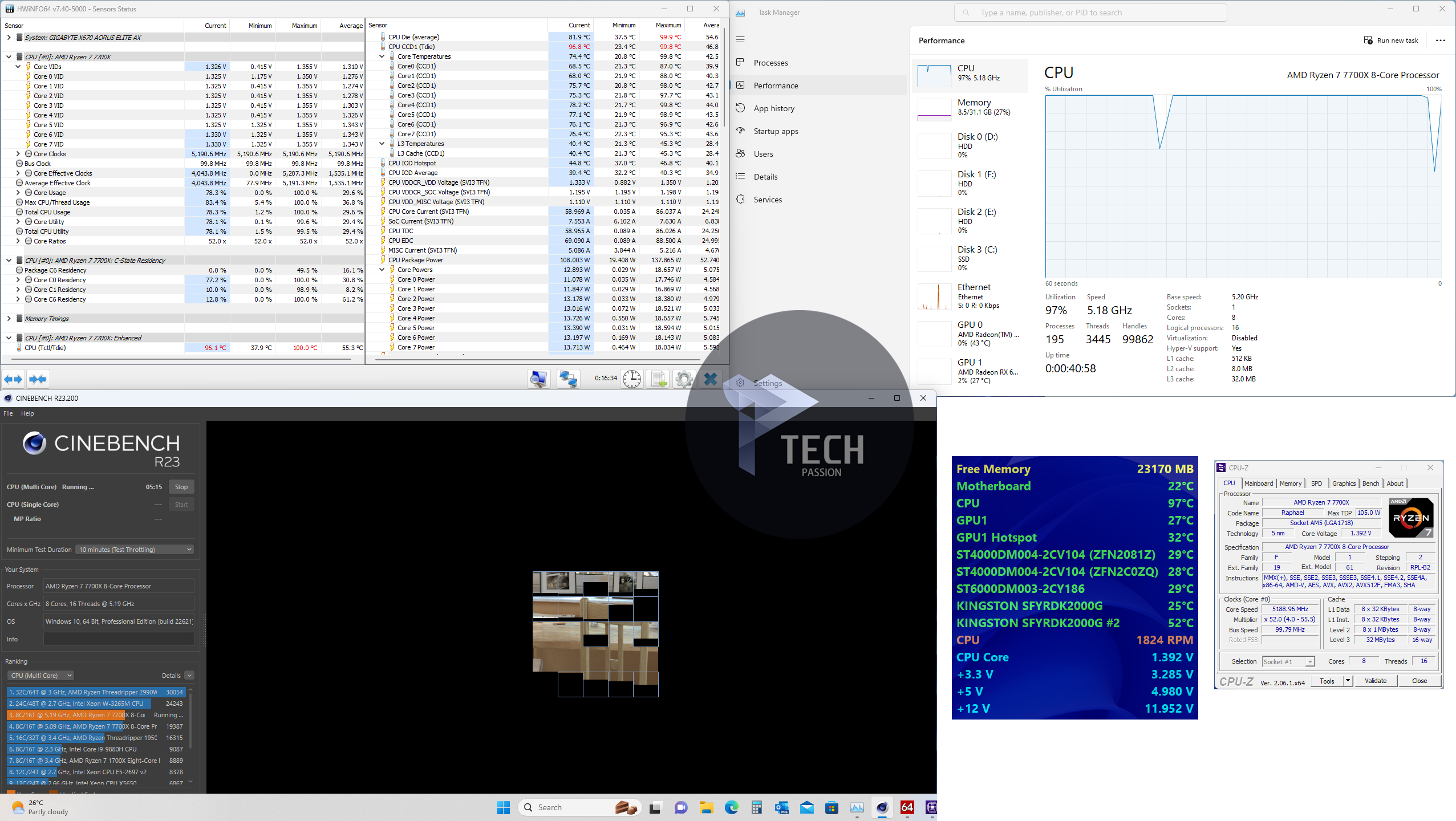Click the CPU-Z Validate button
Screen dimensions: 1456x821
[x=1375, y=681]
